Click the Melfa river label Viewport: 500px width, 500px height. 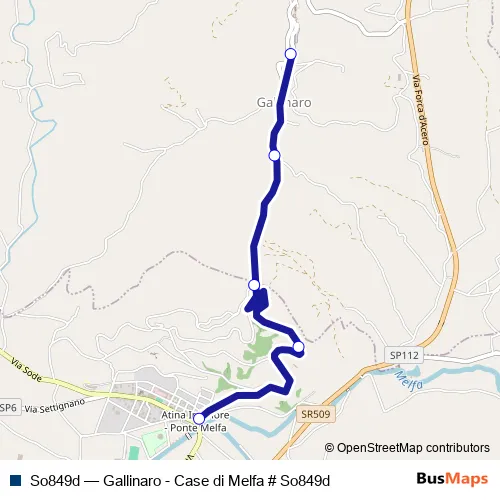coord(408,380)
